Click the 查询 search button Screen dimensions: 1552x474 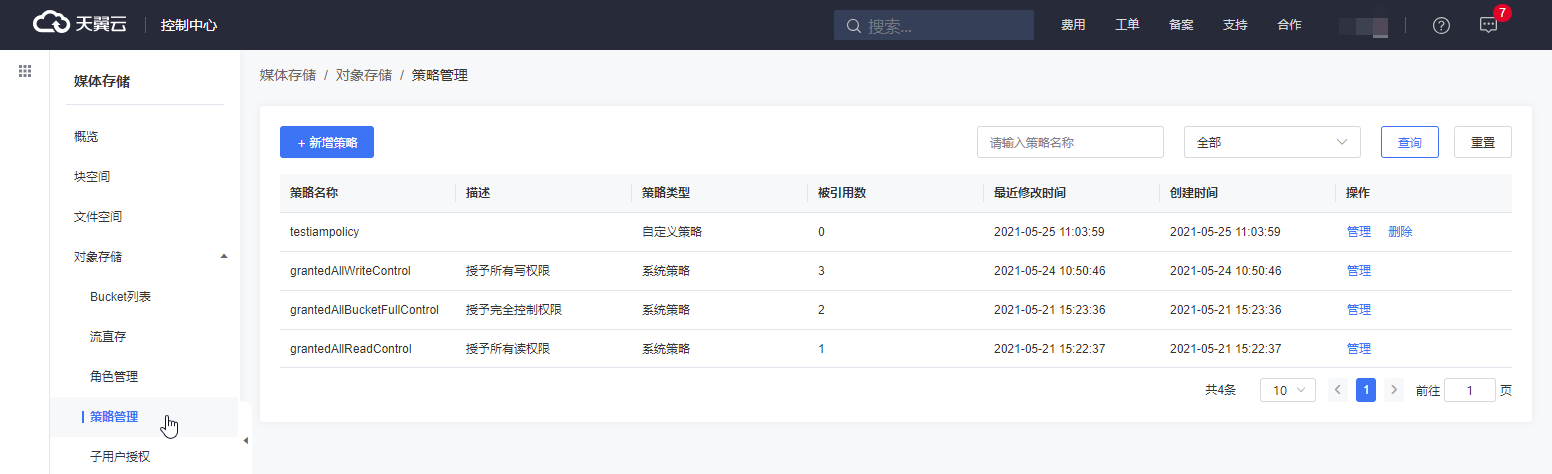[x=1409, y=142]
